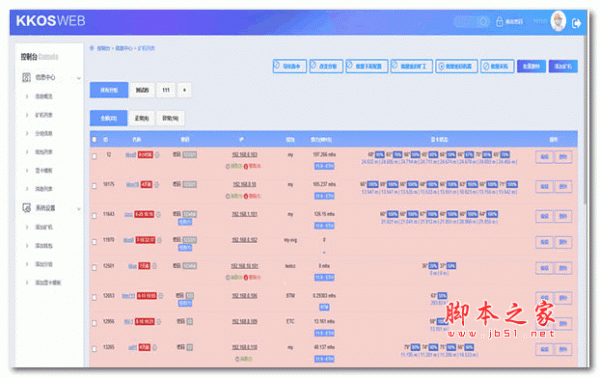
Task: Check the checkbox for row ID 12
Action: point(94,156)
